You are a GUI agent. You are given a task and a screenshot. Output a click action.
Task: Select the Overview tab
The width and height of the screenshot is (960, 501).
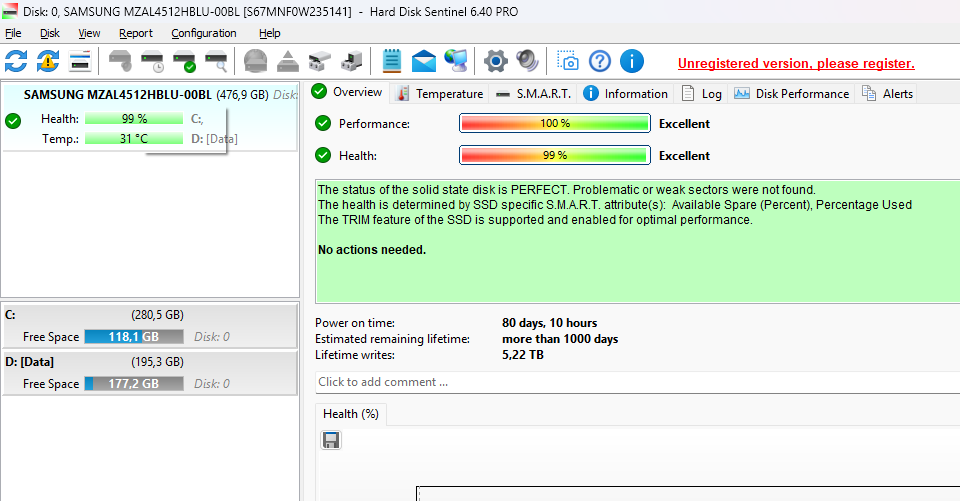pyautogui.click(x=347, y=92)
